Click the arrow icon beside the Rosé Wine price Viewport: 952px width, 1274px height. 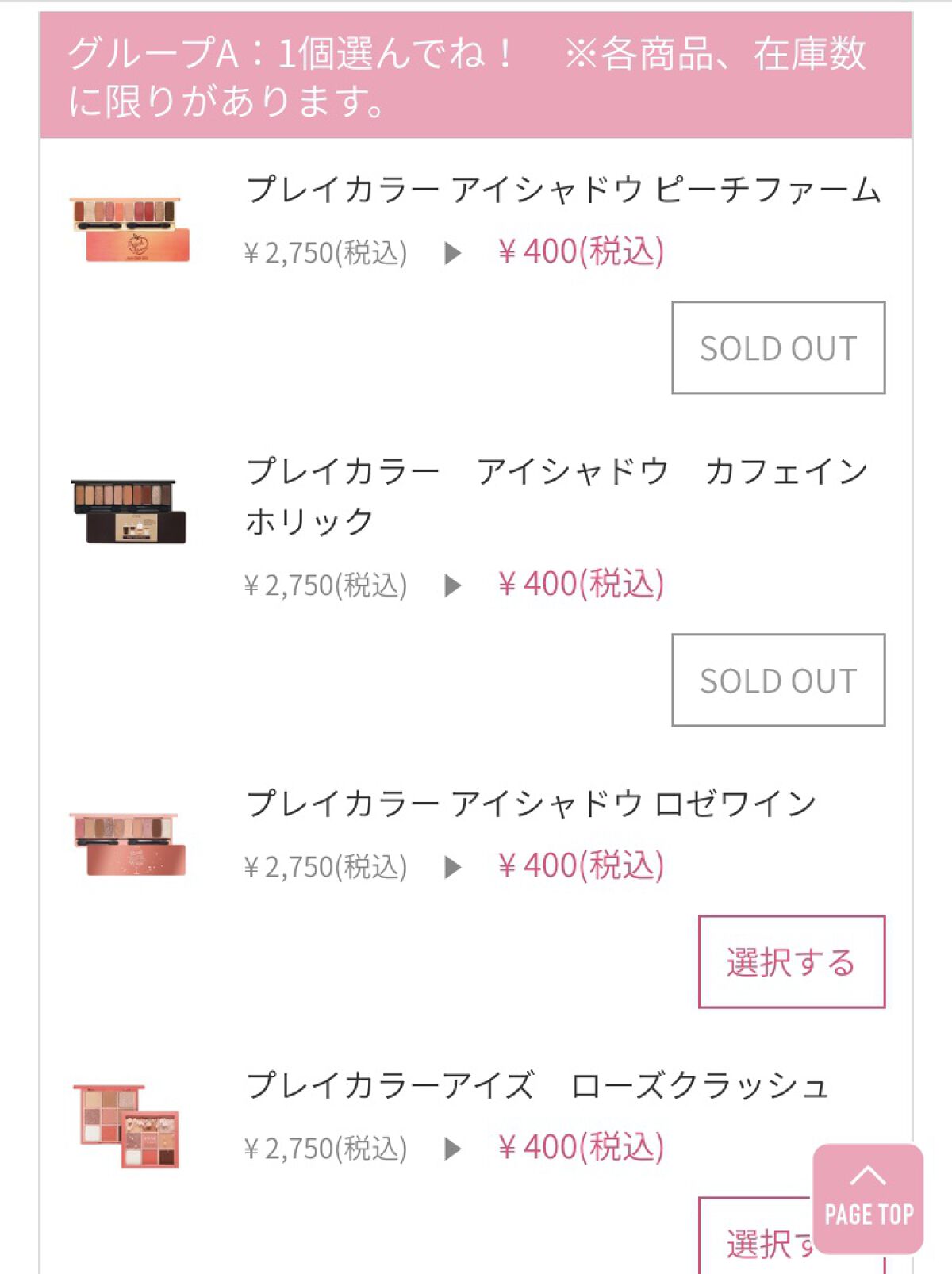pos(452,867)
